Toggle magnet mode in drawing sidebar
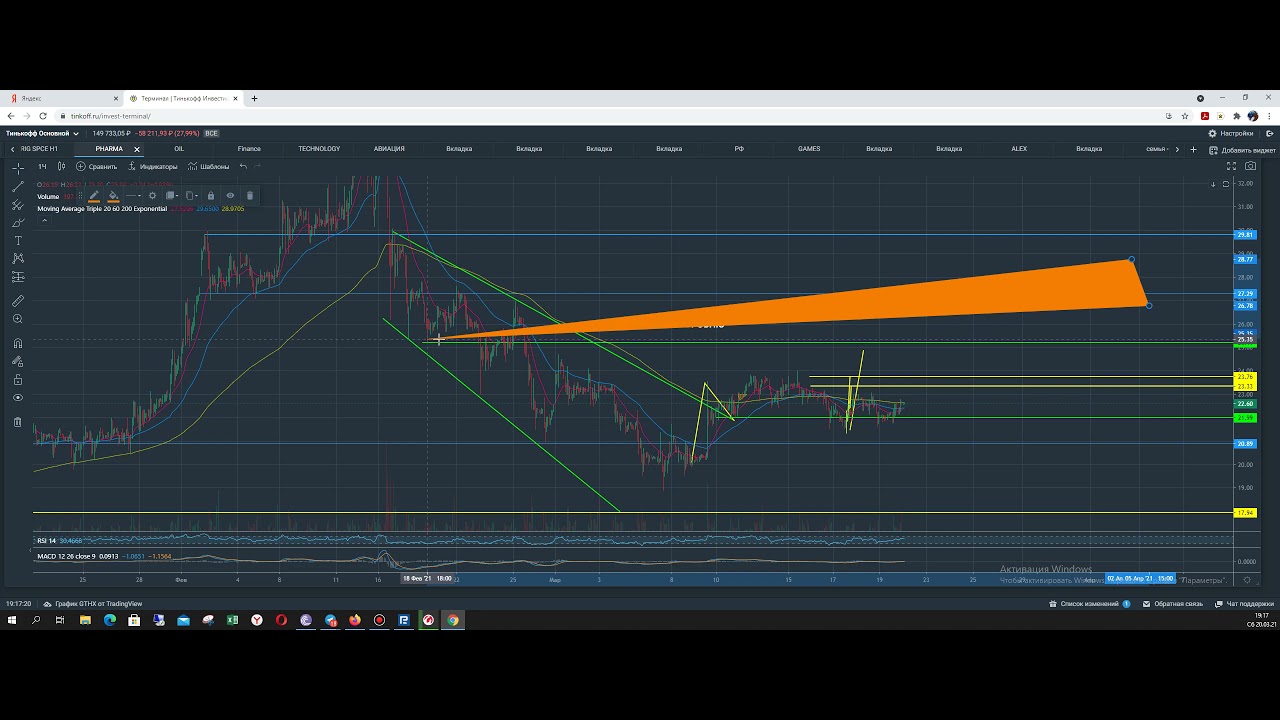Viewport: 1280px width, 720px height. pyautogui.click(x=17, y=343)
